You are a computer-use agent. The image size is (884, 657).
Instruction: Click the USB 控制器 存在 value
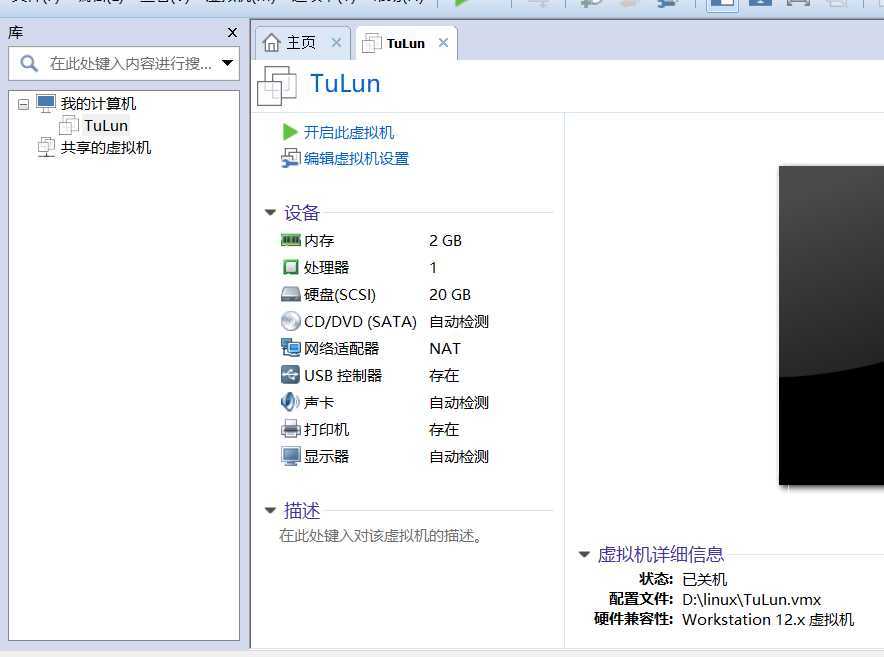tap(444, 376)
